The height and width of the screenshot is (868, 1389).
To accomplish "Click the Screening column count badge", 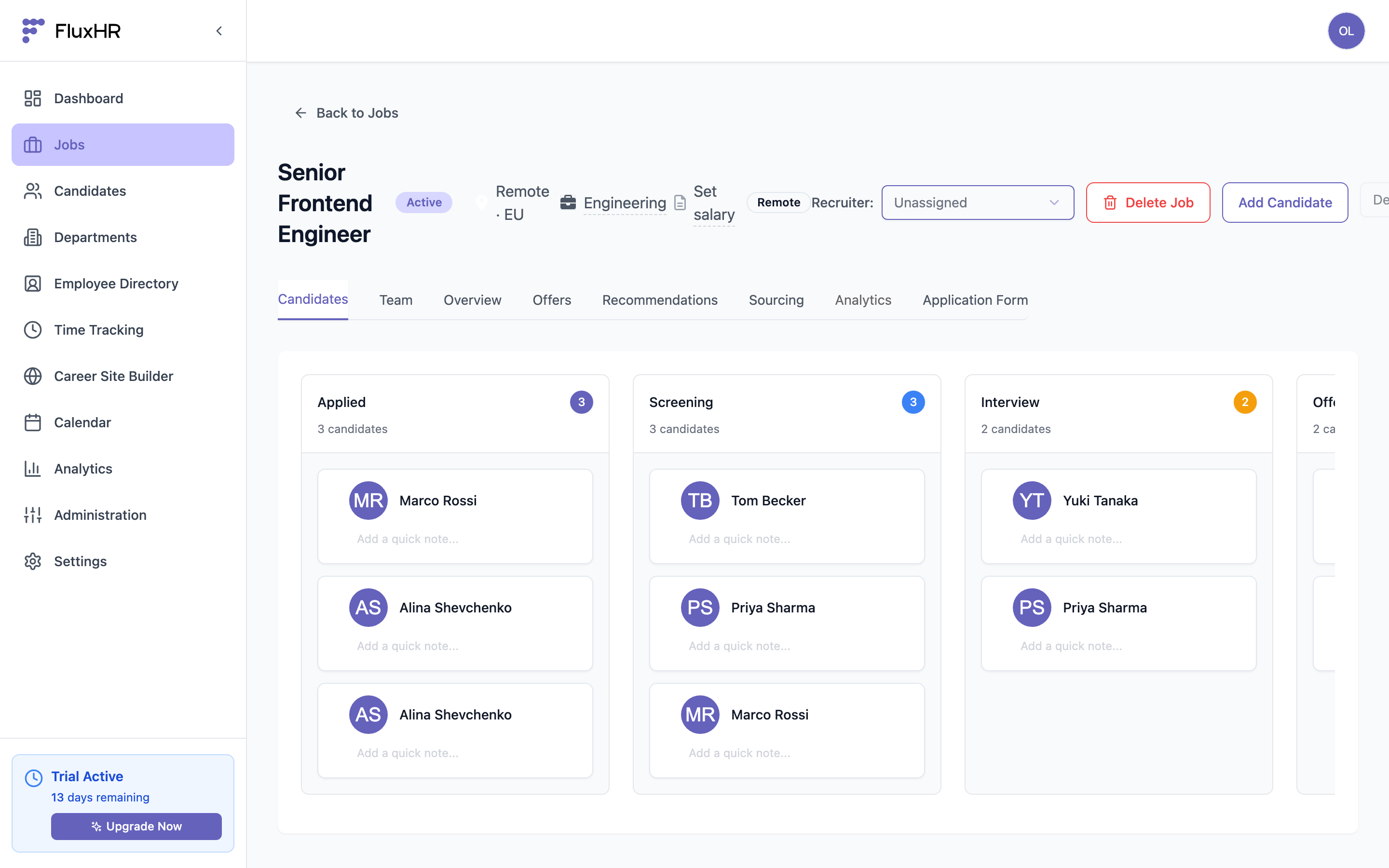I will click(913, 403).
